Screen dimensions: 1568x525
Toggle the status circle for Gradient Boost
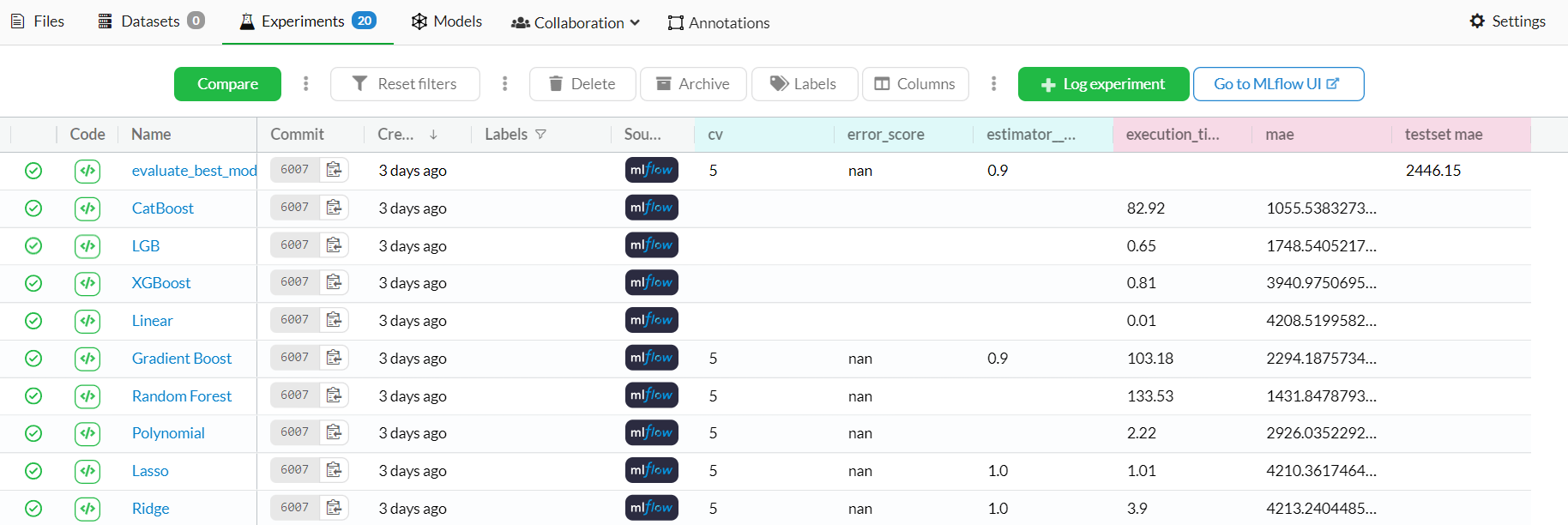(33, 359)
